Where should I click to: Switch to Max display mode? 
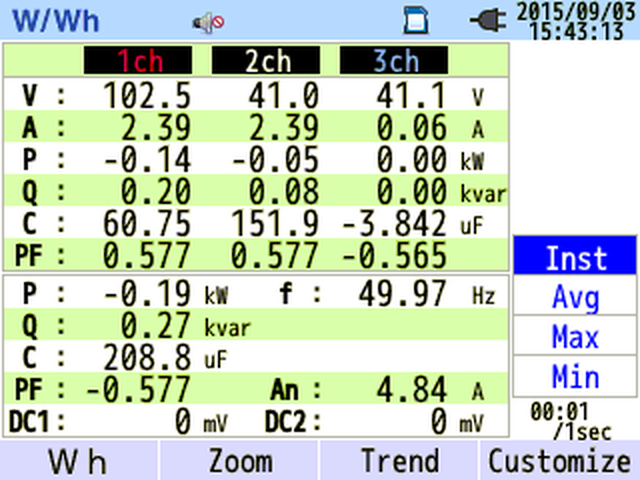coord(575,336)
